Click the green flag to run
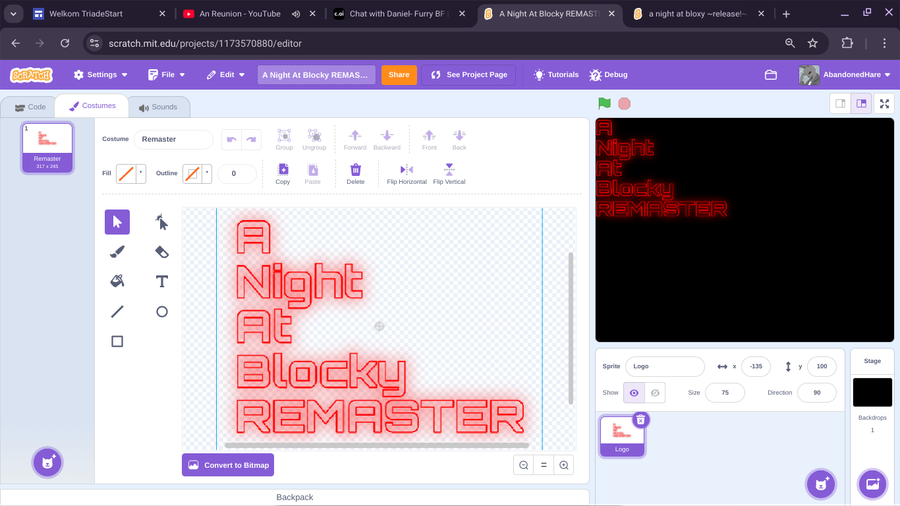The width and height of the screenshot is (900, 506). [x=604, y=104]
